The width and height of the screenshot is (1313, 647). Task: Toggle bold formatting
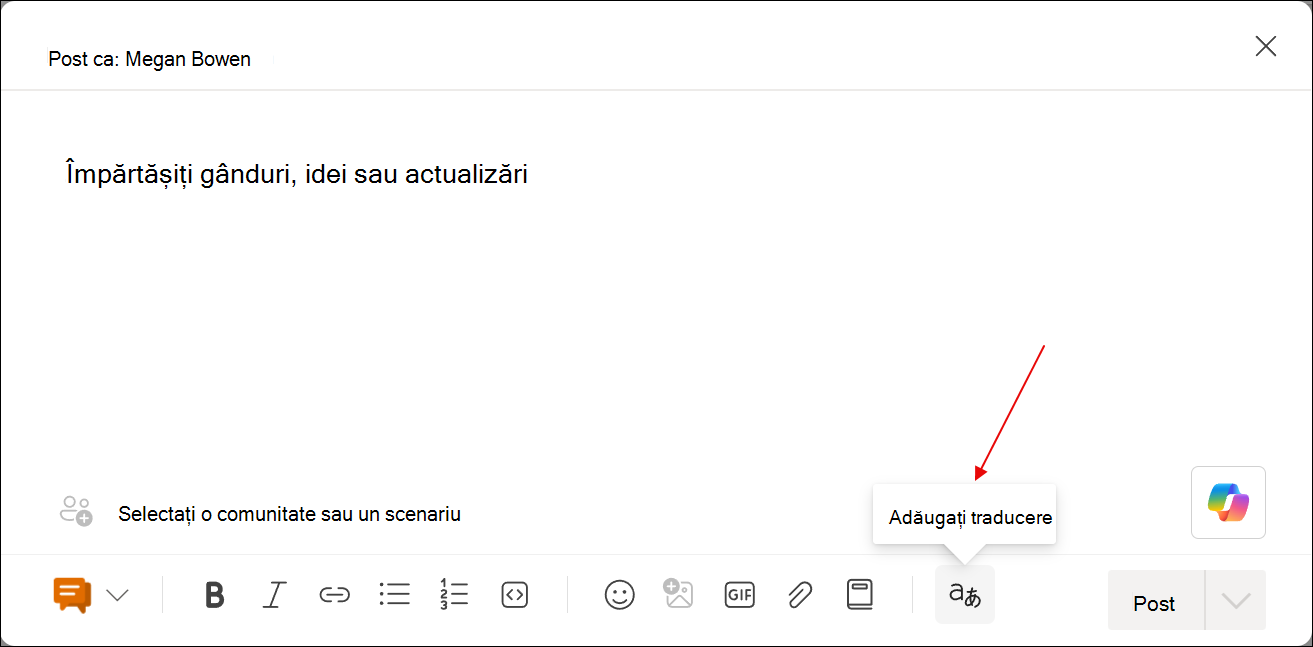(x=214, y=595)
